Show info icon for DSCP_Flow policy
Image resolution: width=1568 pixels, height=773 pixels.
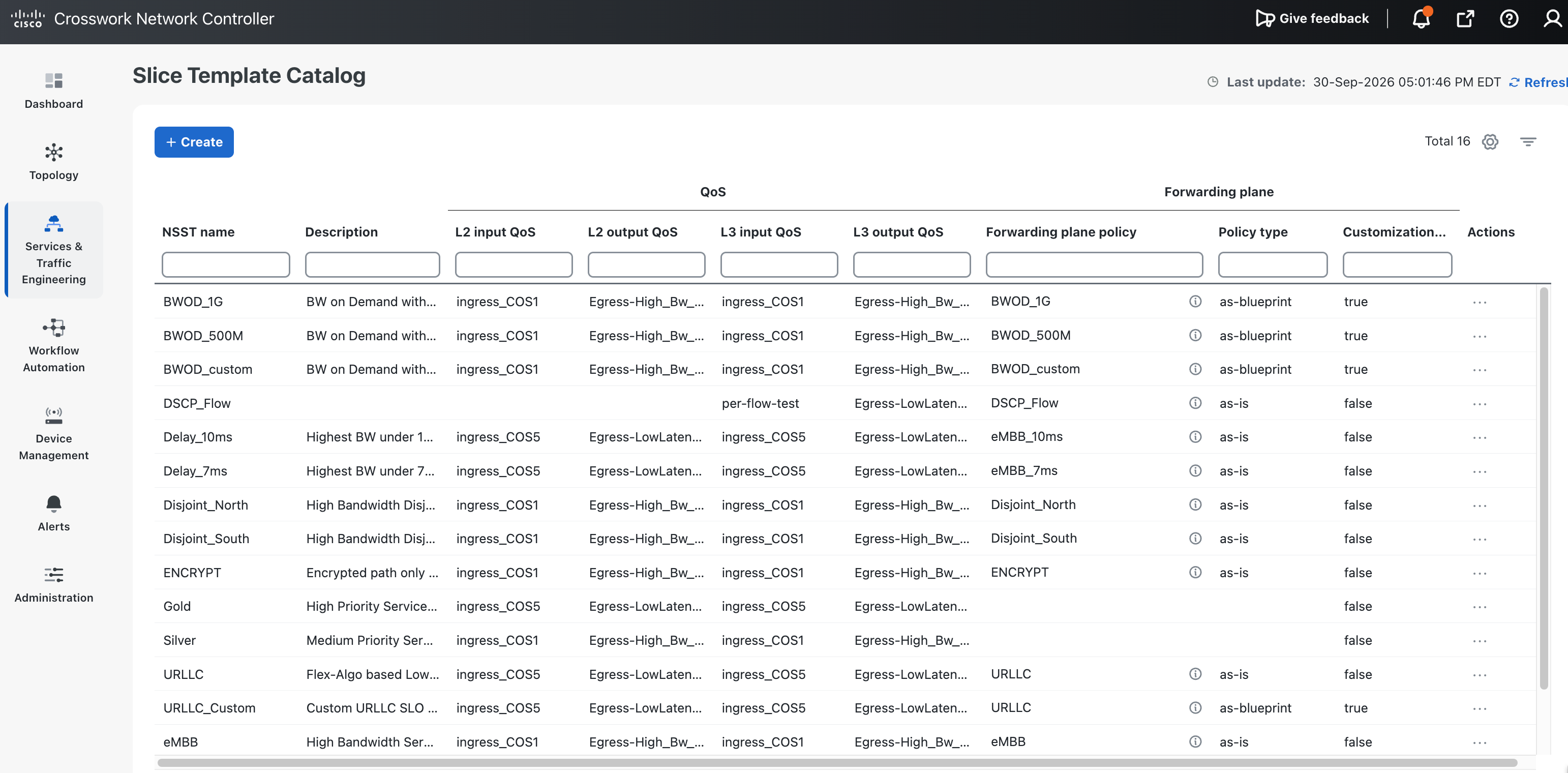1195,403
